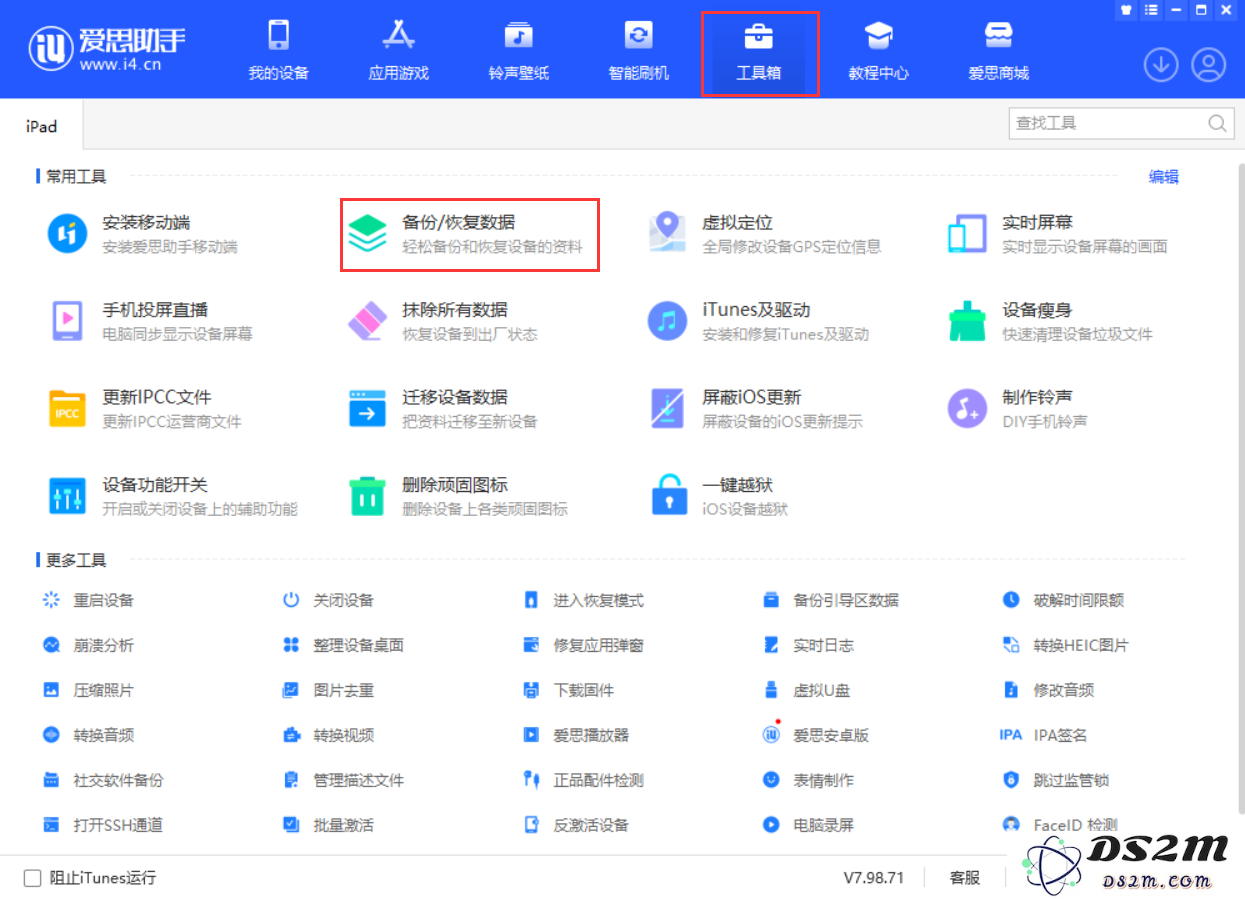Open 整理设备桌面 grid icon
The width and height of the screenshot is (1245, 899).
tap(291, 645)
